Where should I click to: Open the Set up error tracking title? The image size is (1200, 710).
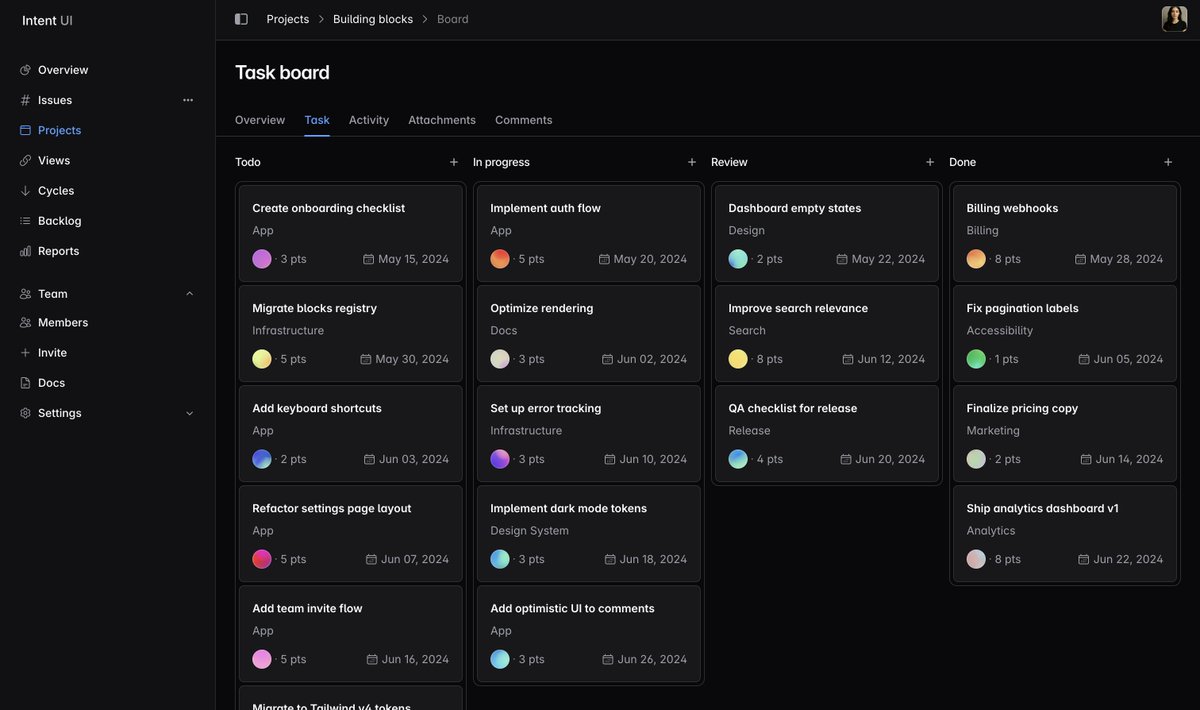(x=546, y=408)
